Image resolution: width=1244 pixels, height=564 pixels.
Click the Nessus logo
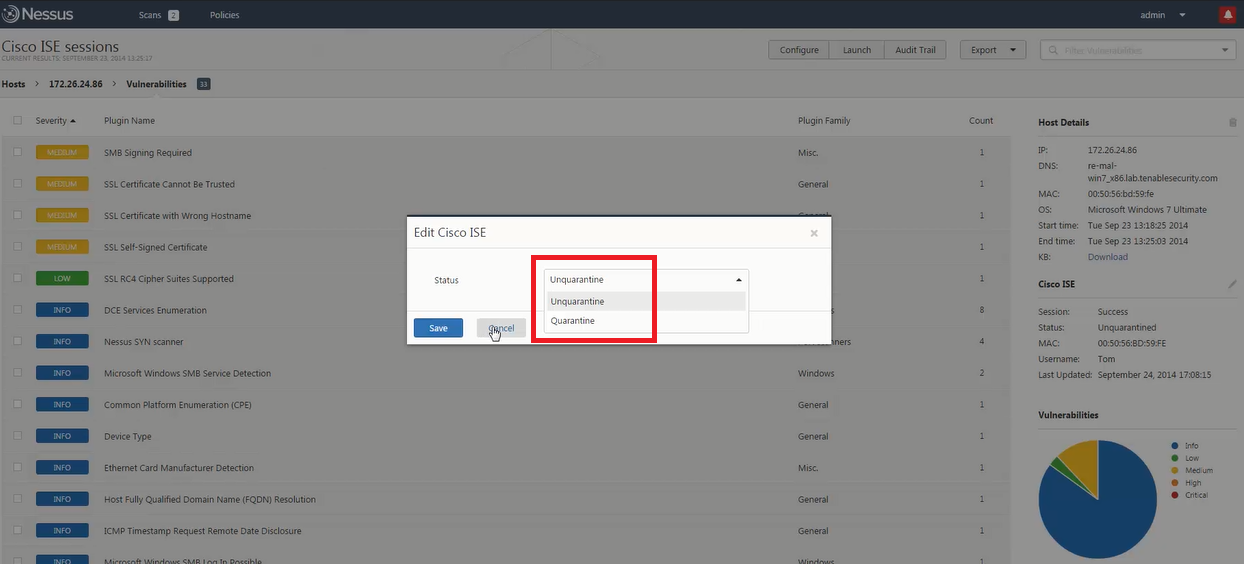(37, 15)
